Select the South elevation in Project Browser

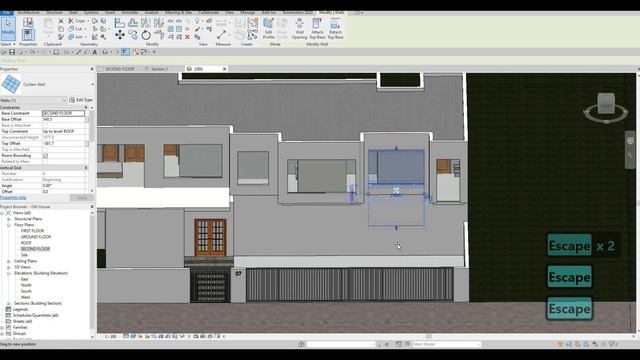26,291
